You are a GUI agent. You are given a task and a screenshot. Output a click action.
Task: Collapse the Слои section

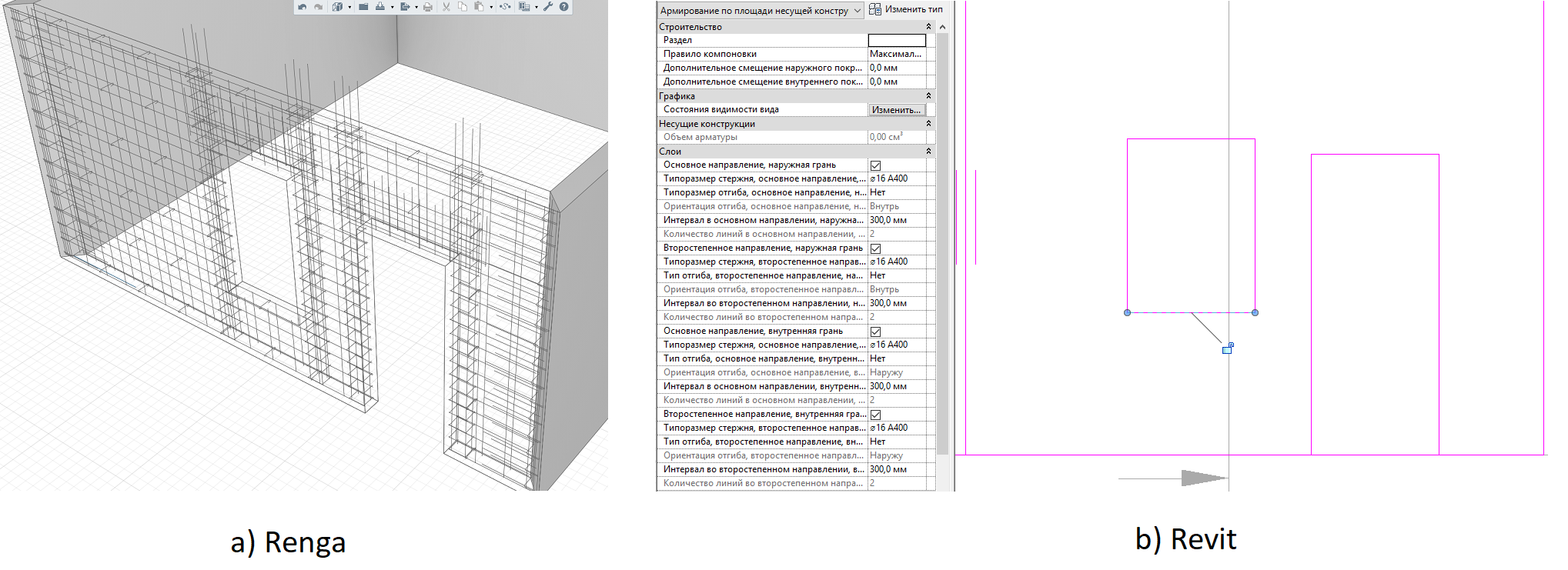928,152
